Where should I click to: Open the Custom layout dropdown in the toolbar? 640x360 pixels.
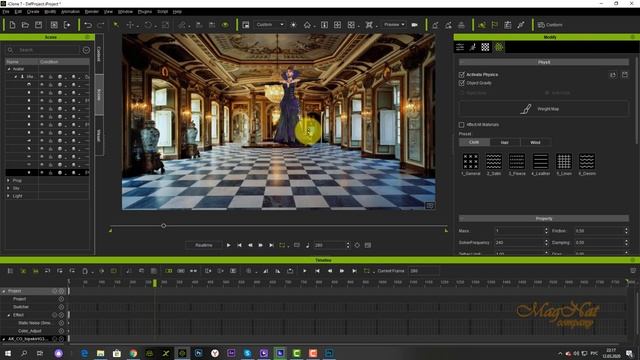(270, 25)
